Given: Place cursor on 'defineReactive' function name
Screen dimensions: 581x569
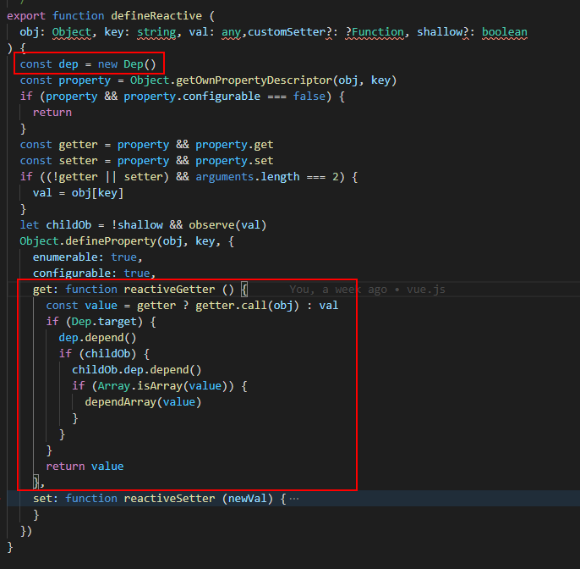Looking at the screenshot, I should (156, 16).
